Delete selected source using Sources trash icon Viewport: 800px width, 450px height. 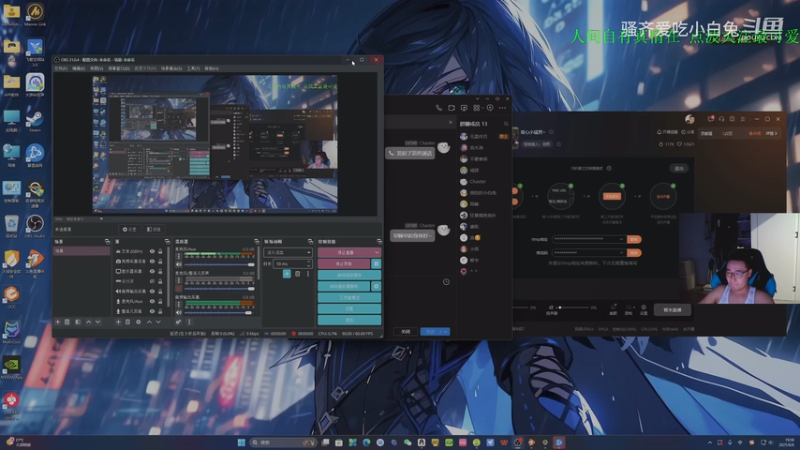click(128, 322)
